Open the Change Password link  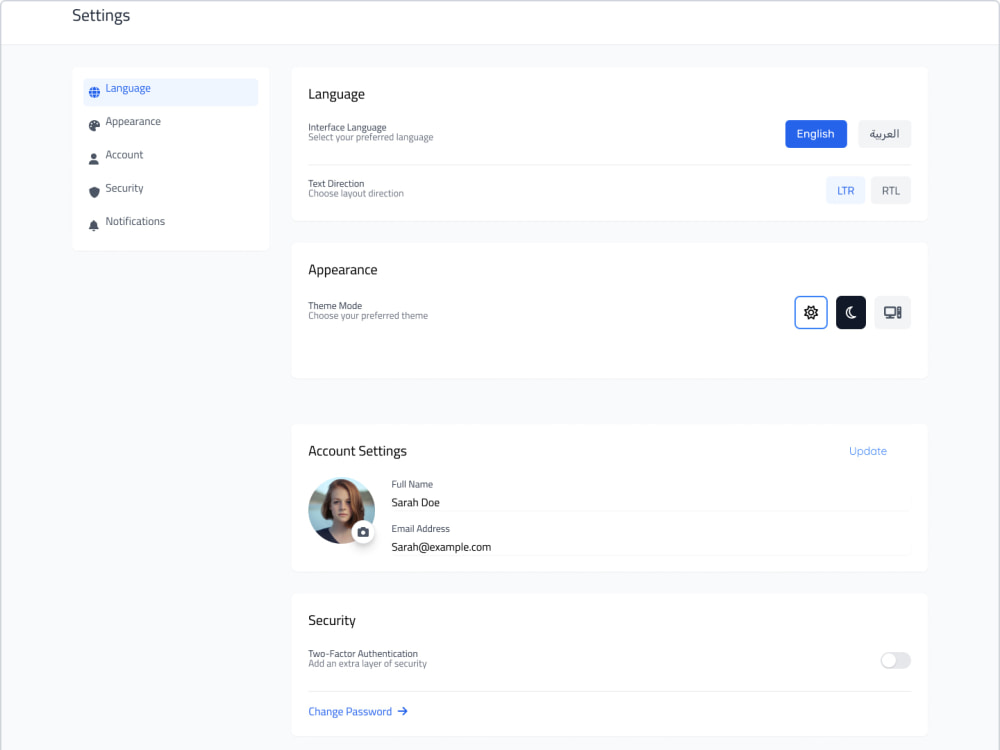[358, 711]
